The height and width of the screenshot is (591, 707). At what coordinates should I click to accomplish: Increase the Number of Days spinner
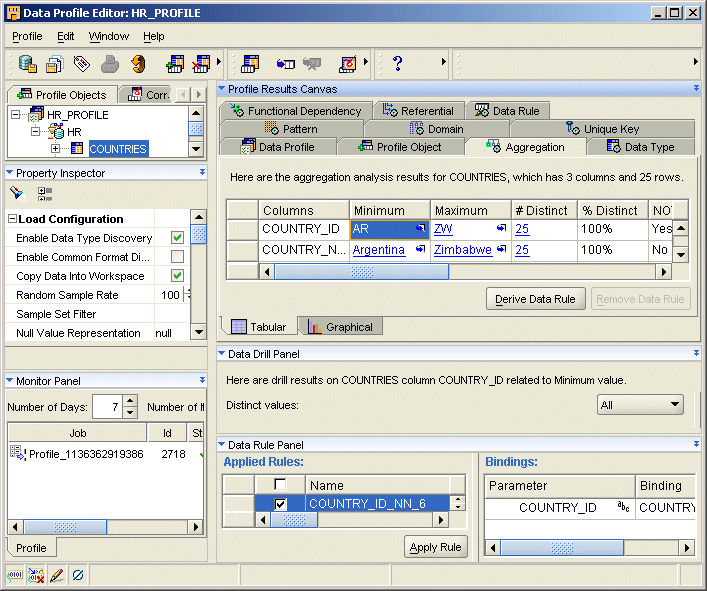[130, 401]
